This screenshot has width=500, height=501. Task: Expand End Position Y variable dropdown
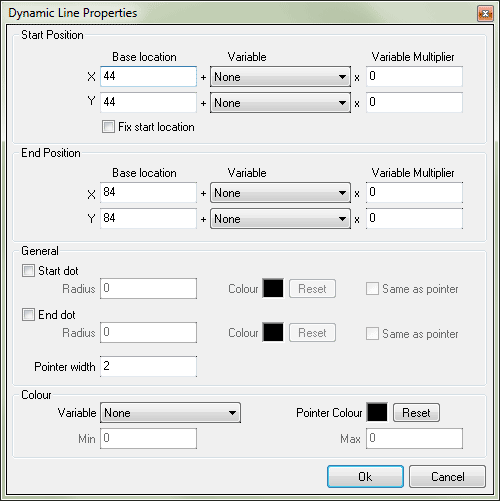click(x=280, y=219)
